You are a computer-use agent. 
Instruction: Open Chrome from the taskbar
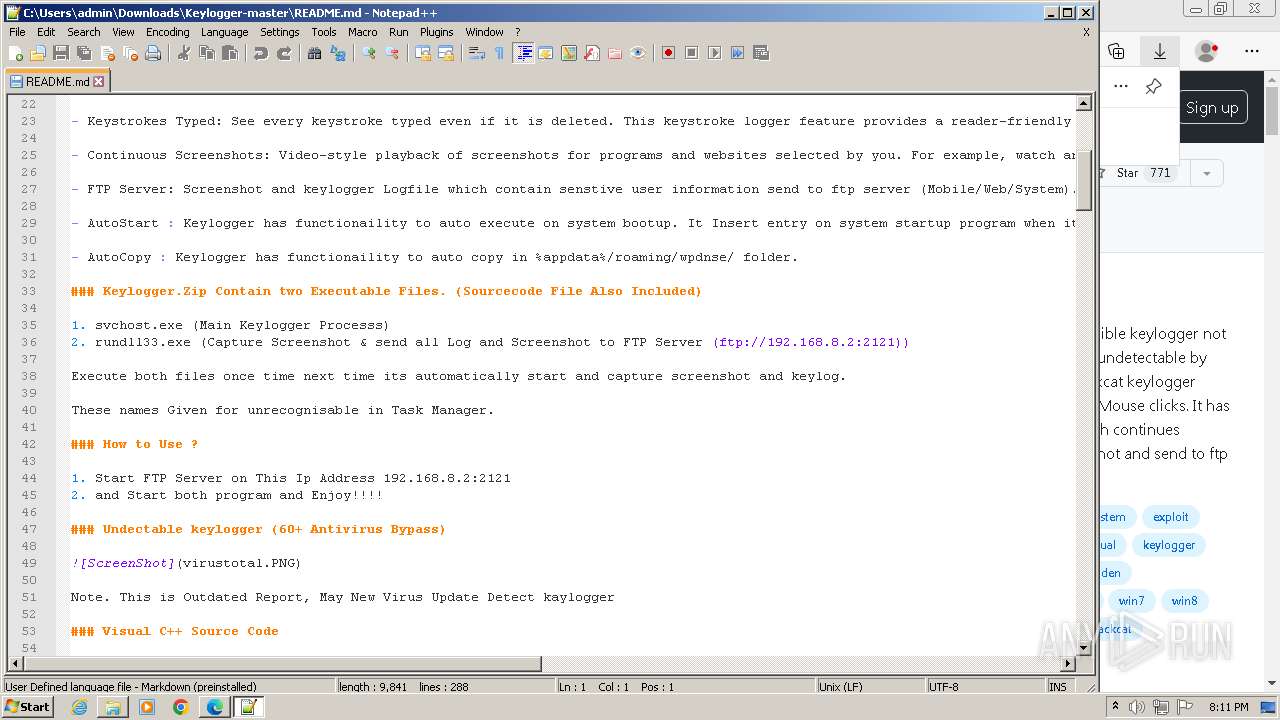pyautogui.click(x=180, y=707)
